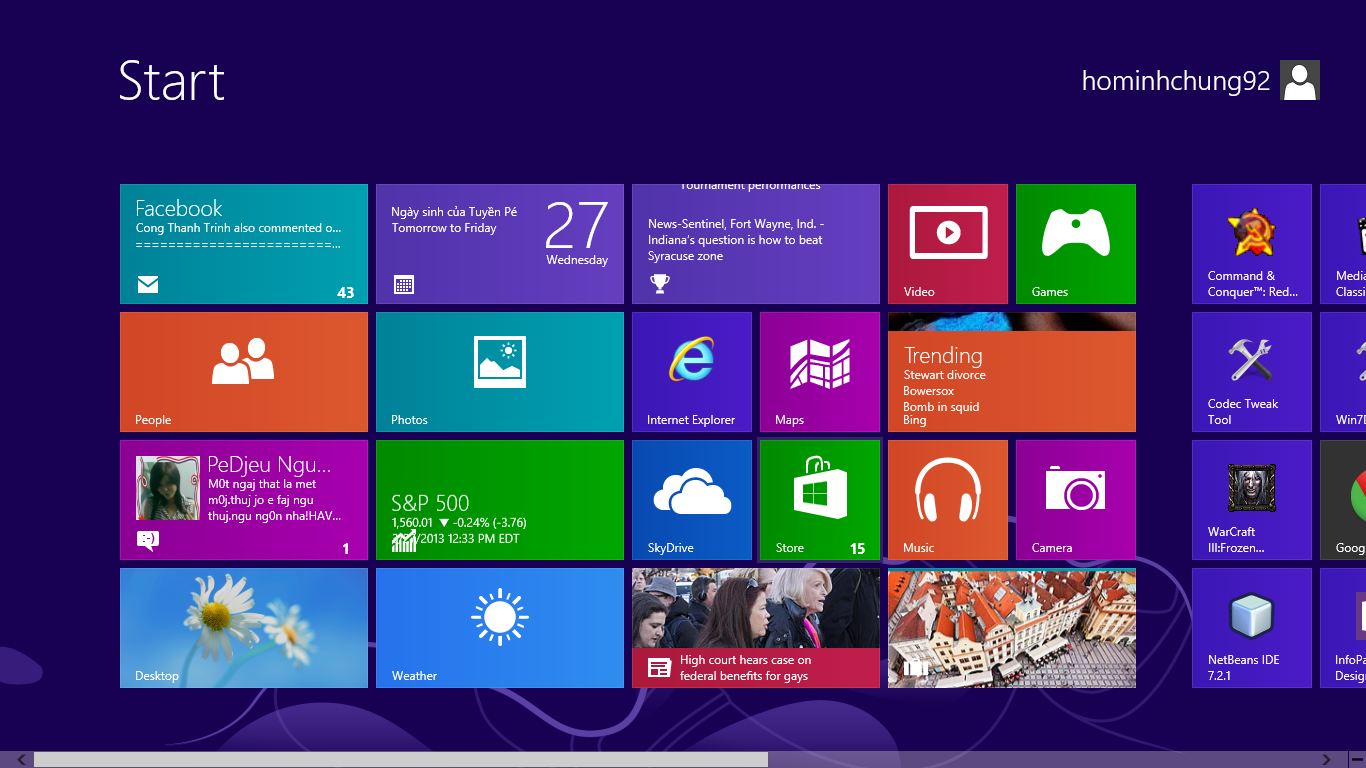Image resolution: width=1366 pixels, height=768 pixels.
Task: Check the S&P 500 finance tile
Action: [x=499, y=499]
